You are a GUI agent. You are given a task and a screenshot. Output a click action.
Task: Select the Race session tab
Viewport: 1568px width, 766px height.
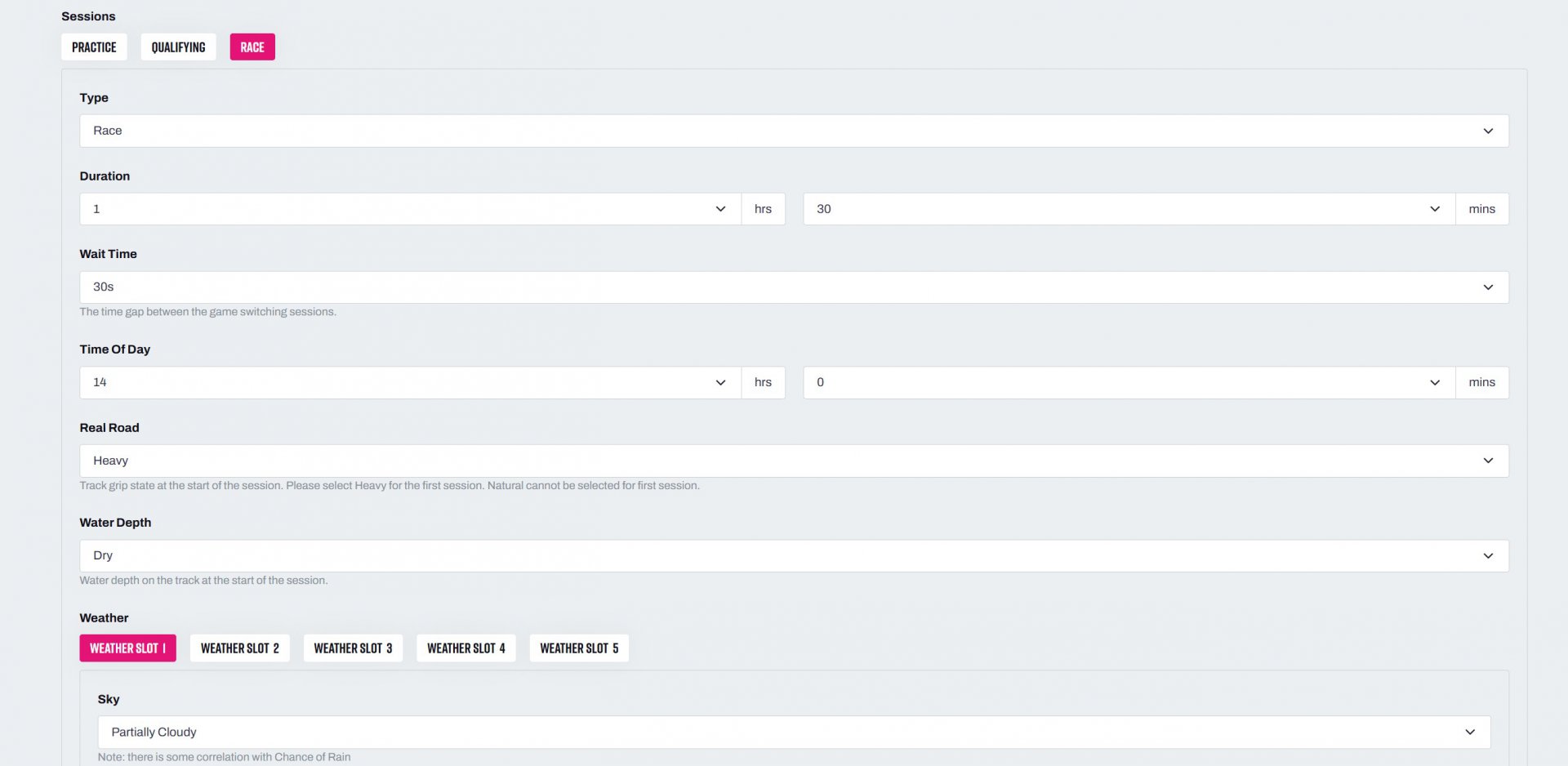point(252,47)
